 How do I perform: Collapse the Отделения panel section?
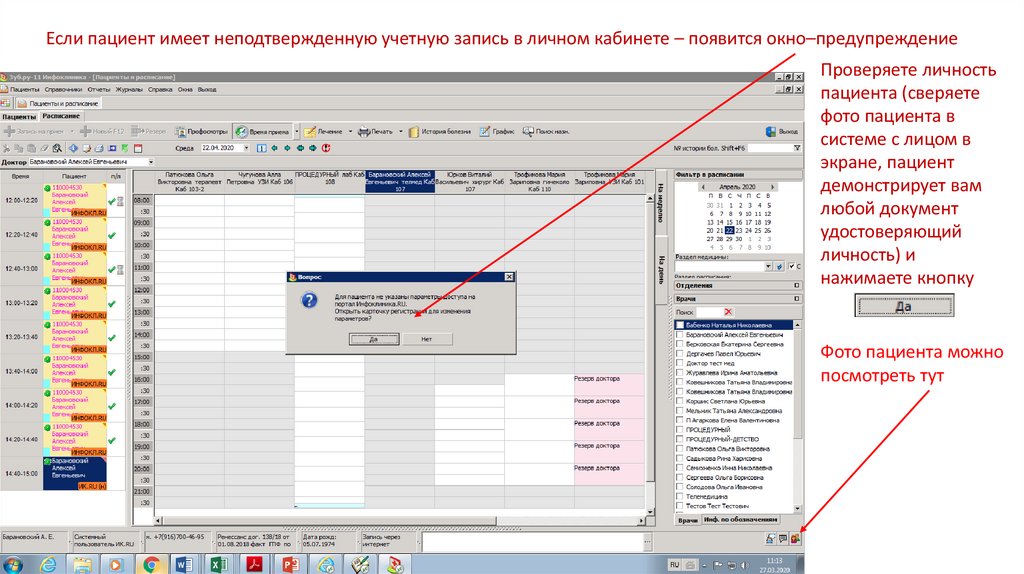pos(796,285)
